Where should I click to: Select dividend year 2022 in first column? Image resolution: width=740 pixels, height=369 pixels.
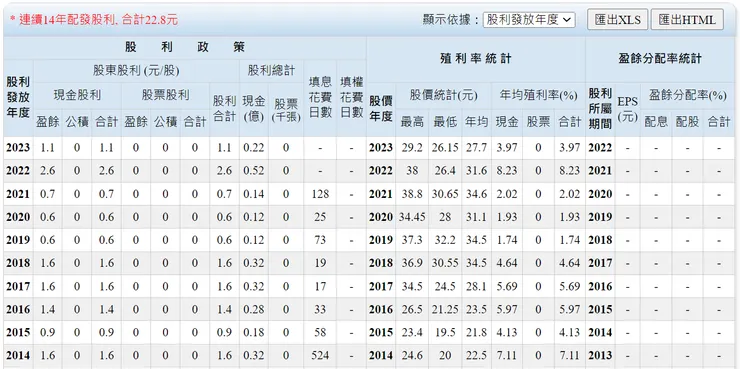coord(18,171)
